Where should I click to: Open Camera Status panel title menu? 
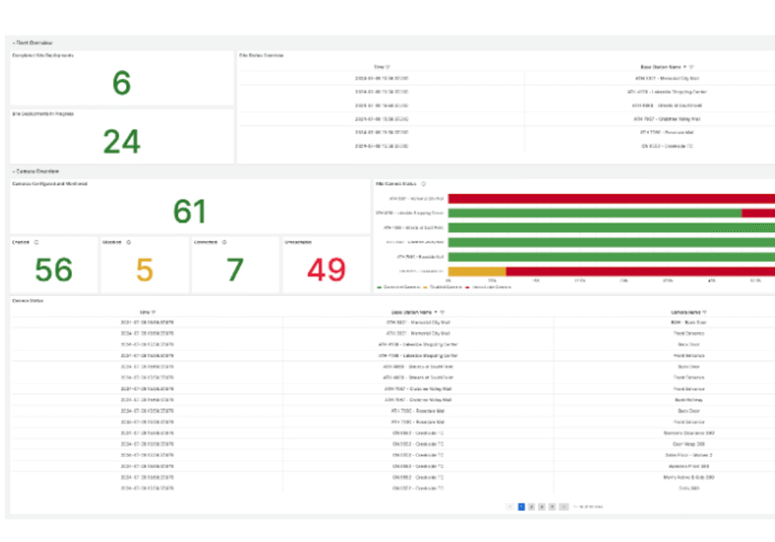(x=28, y=300)
